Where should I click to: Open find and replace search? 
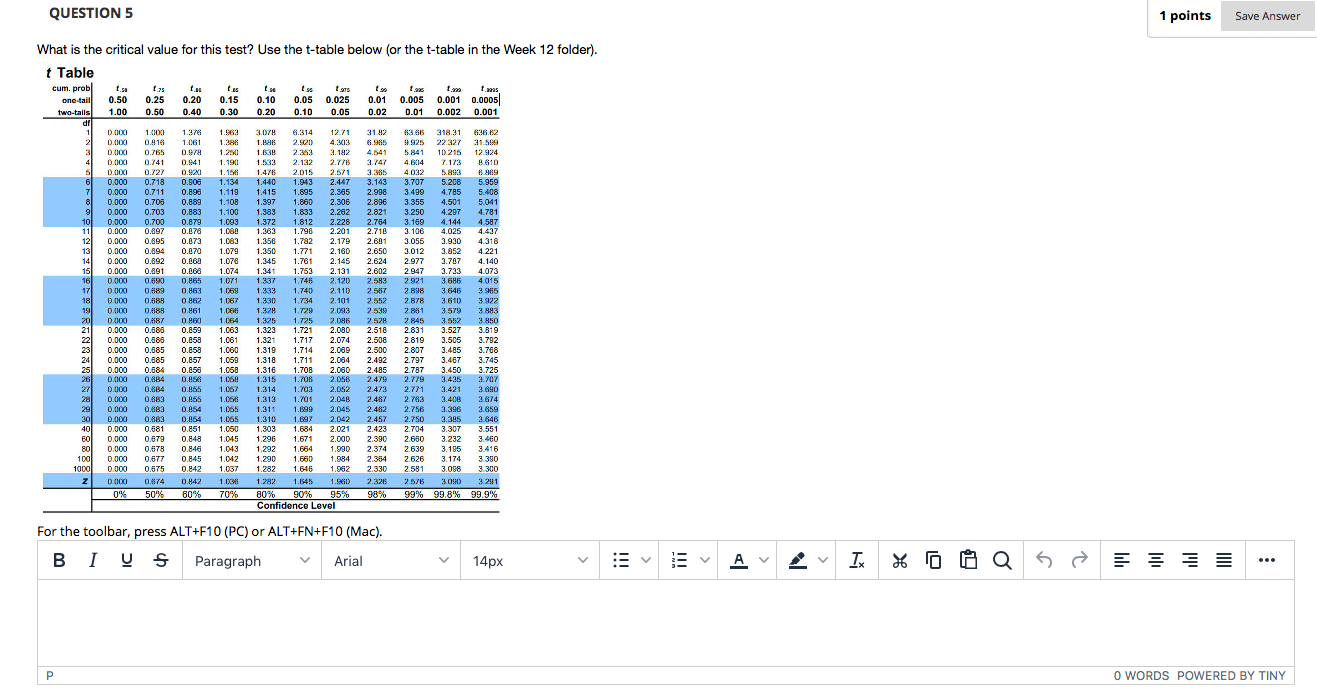[x=1001, y=561]
